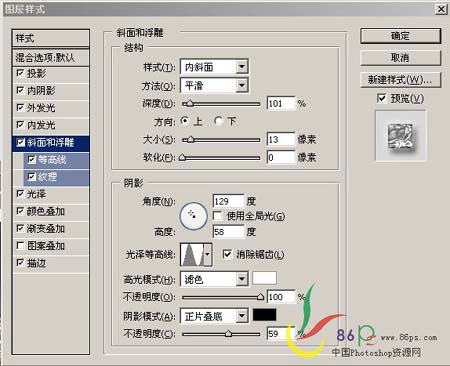Open the 高光模式 滤色 dropdown

tap(214, 279)
